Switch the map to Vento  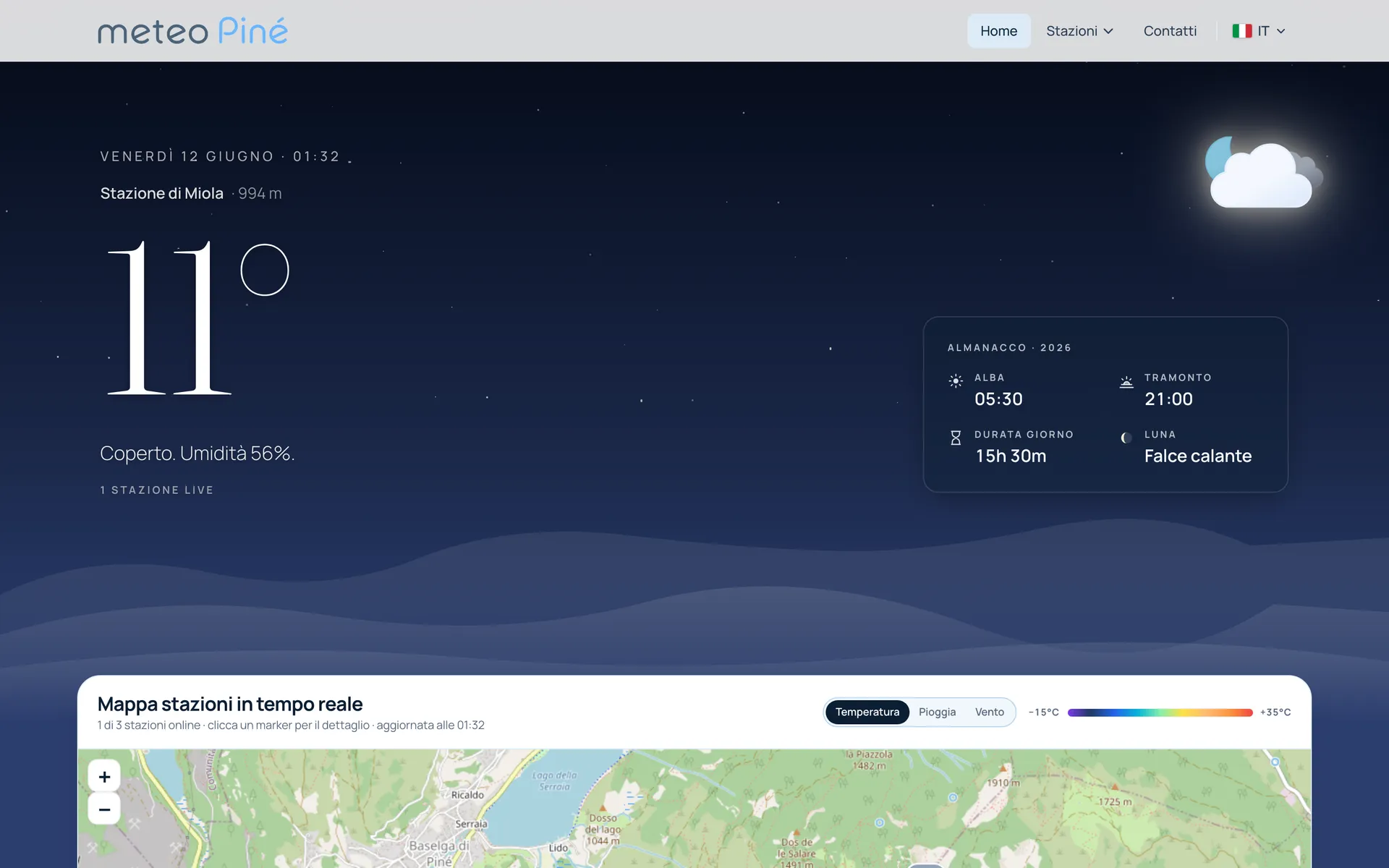989,712
